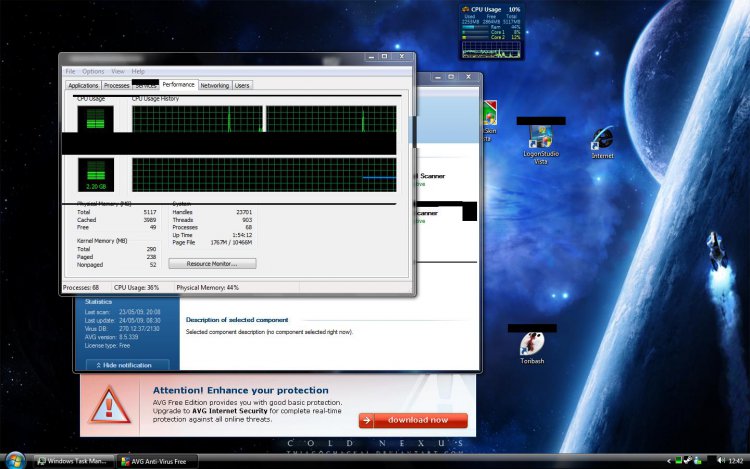Click the Windows Start orb

(15, 459)
